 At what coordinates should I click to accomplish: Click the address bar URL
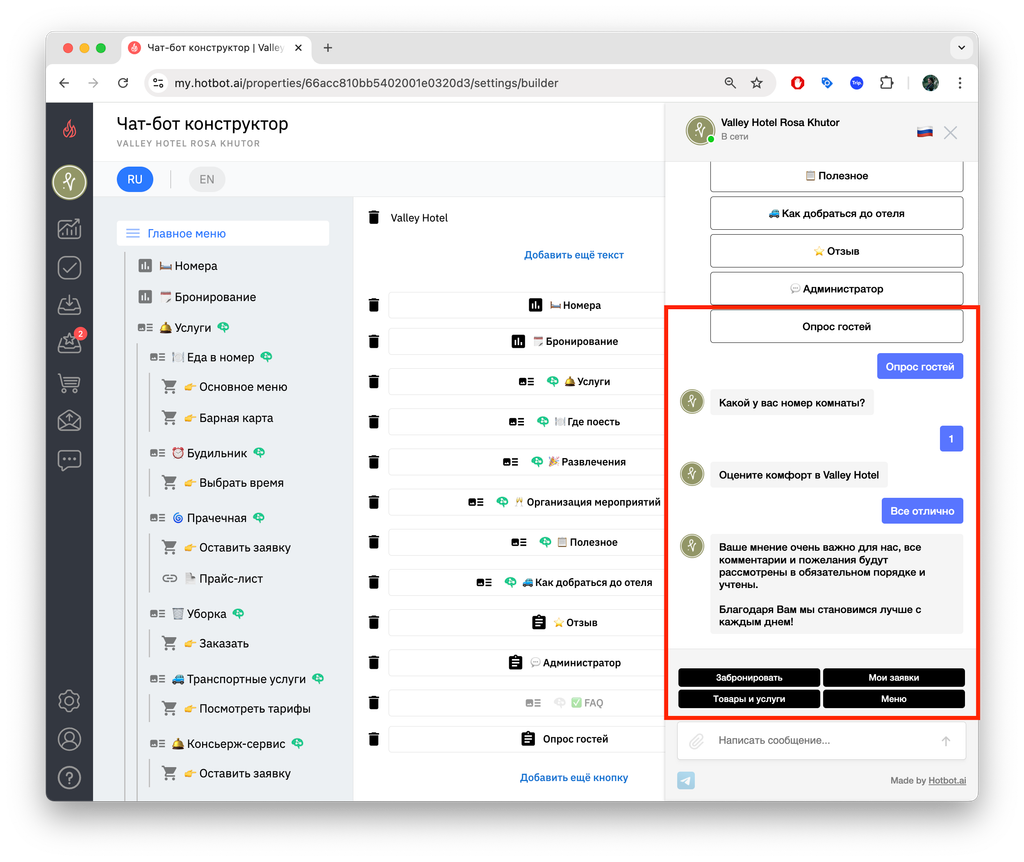coord(366,83)
